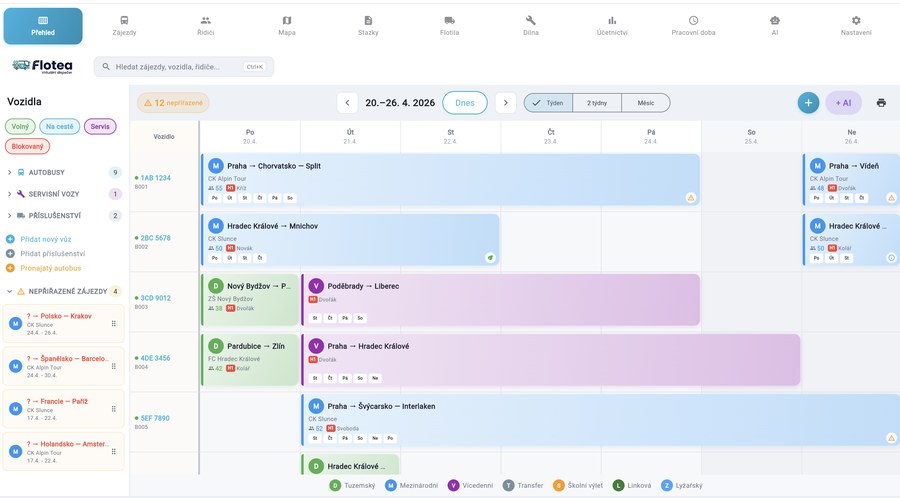This screenshot has height=498, width=900.
Task: Click the Přidat nový vůz link
Action: tap(46, 239)
